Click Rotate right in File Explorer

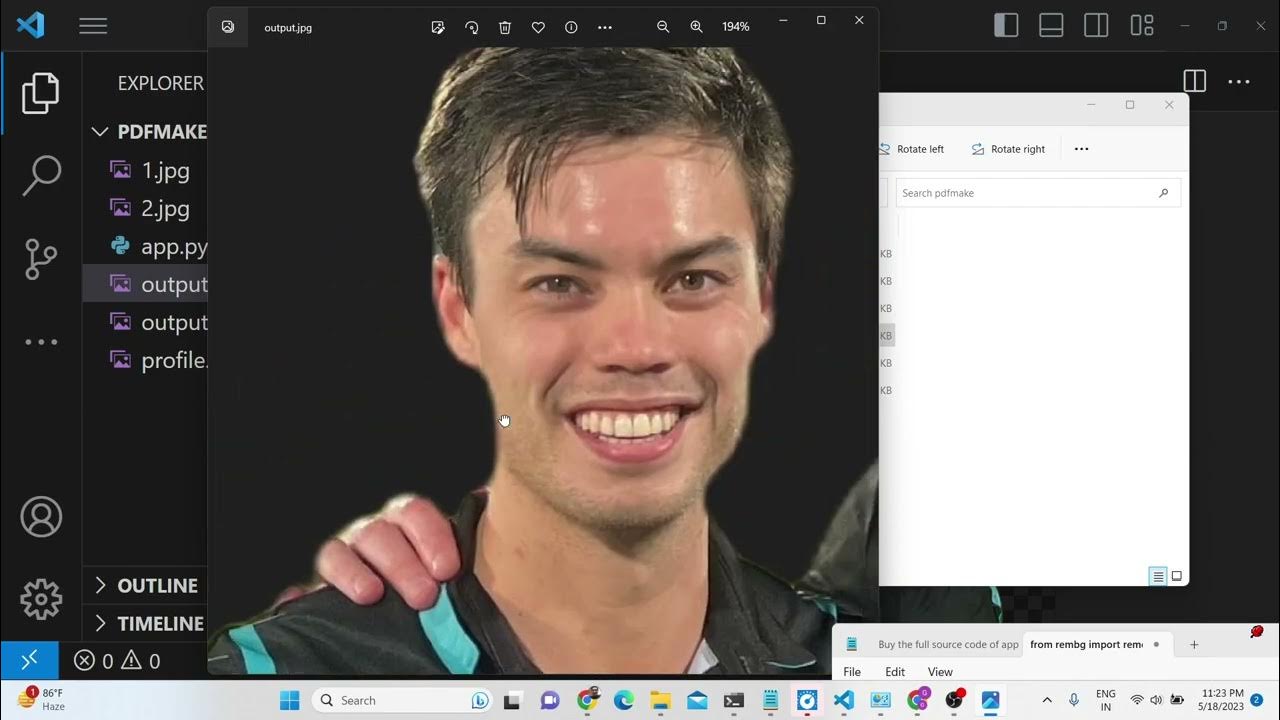[x=1008, y=149]
